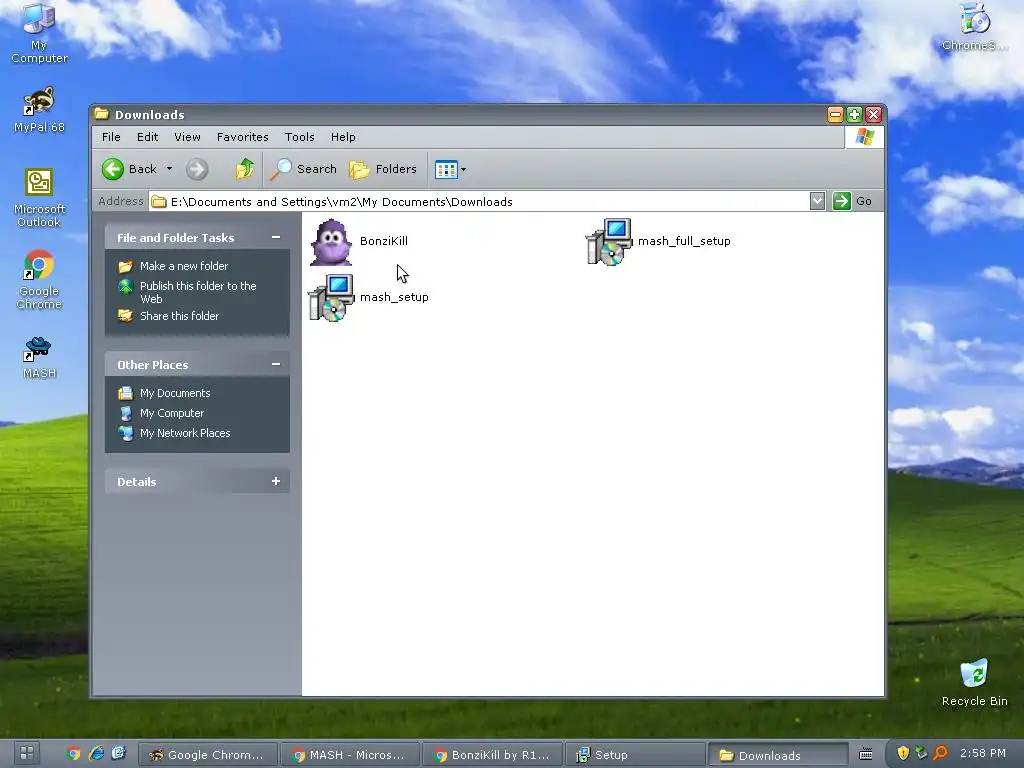Go up one folder level icon
This screenshot has height=768, width=1024.
click(245, 169)
